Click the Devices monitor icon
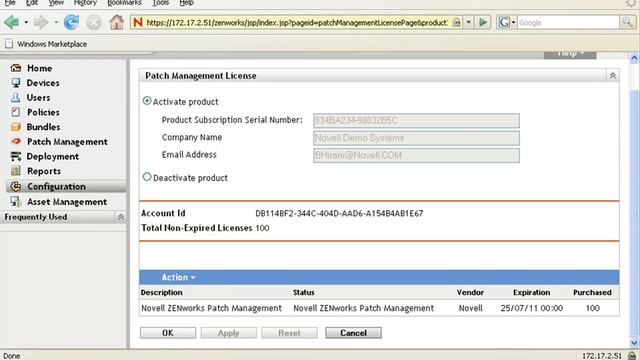Image resolution: width=640 pixels, height=360 pixels. pos(16,83)
